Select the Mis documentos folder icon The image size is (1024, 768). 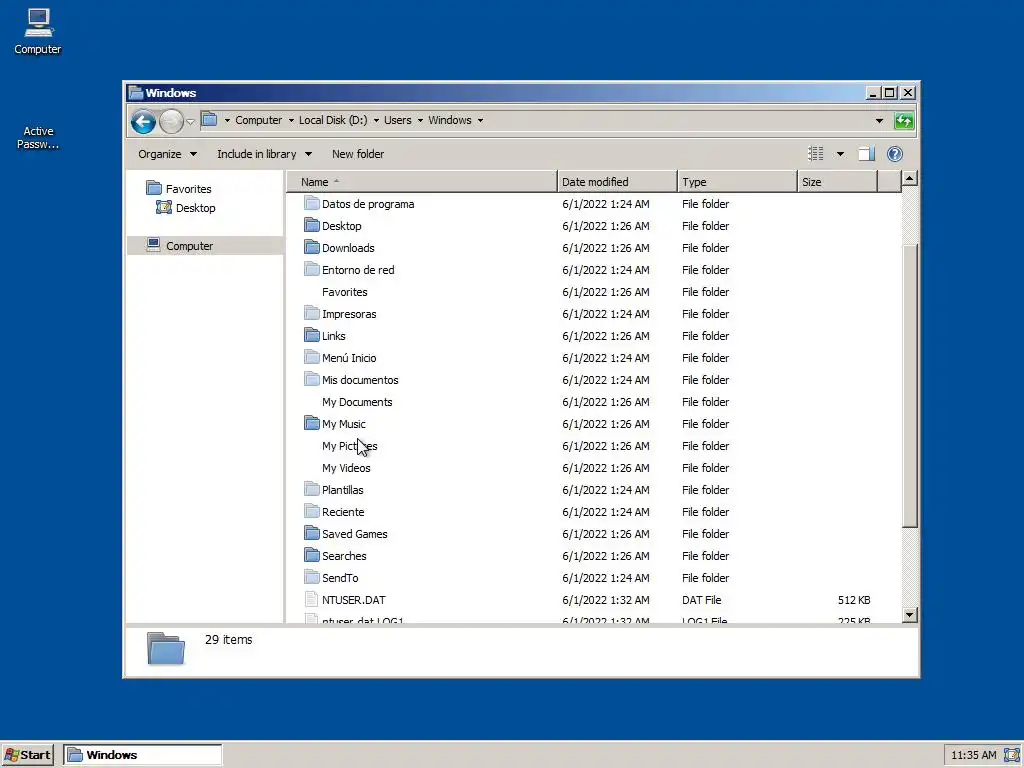click(x=312, y=379)
